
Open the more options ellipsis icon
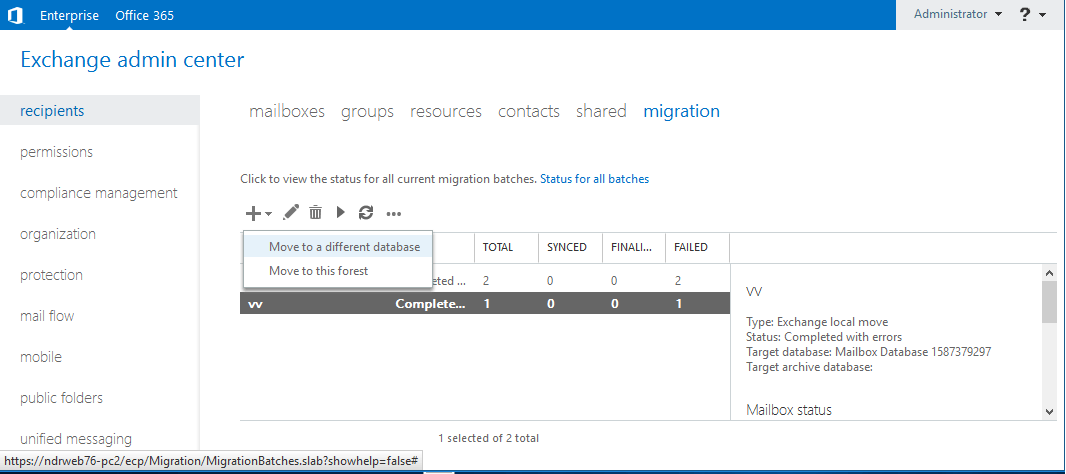(x=394, y=213)
